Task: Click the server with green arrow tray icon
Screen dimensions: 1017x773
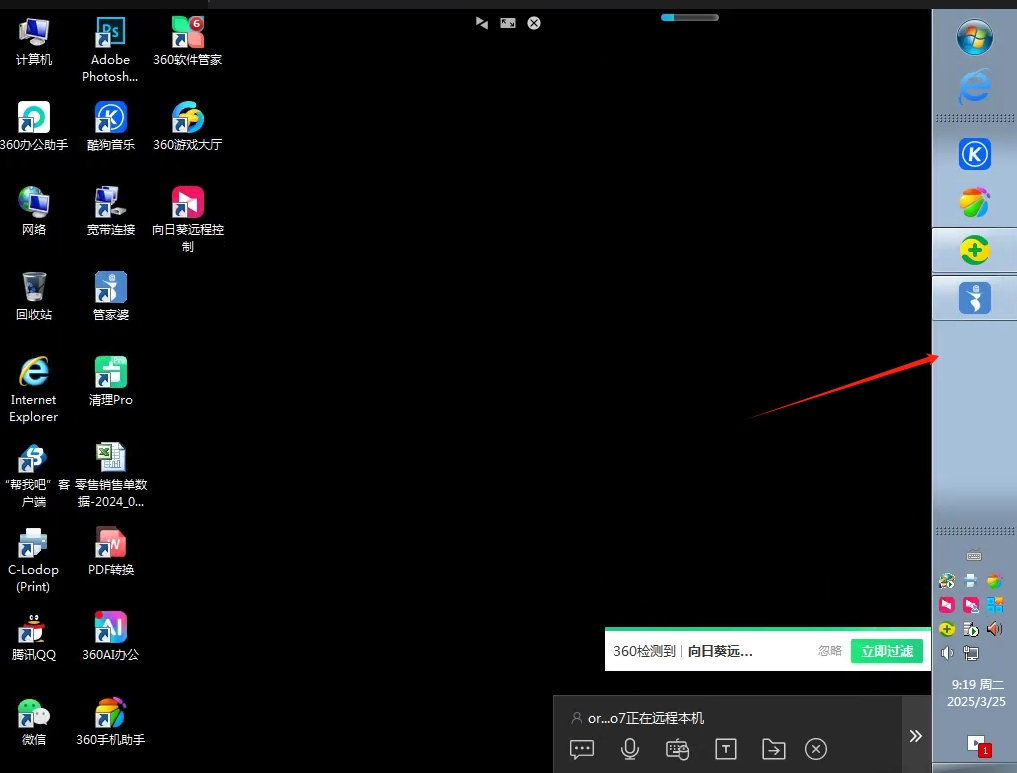Action: (971, 628)
